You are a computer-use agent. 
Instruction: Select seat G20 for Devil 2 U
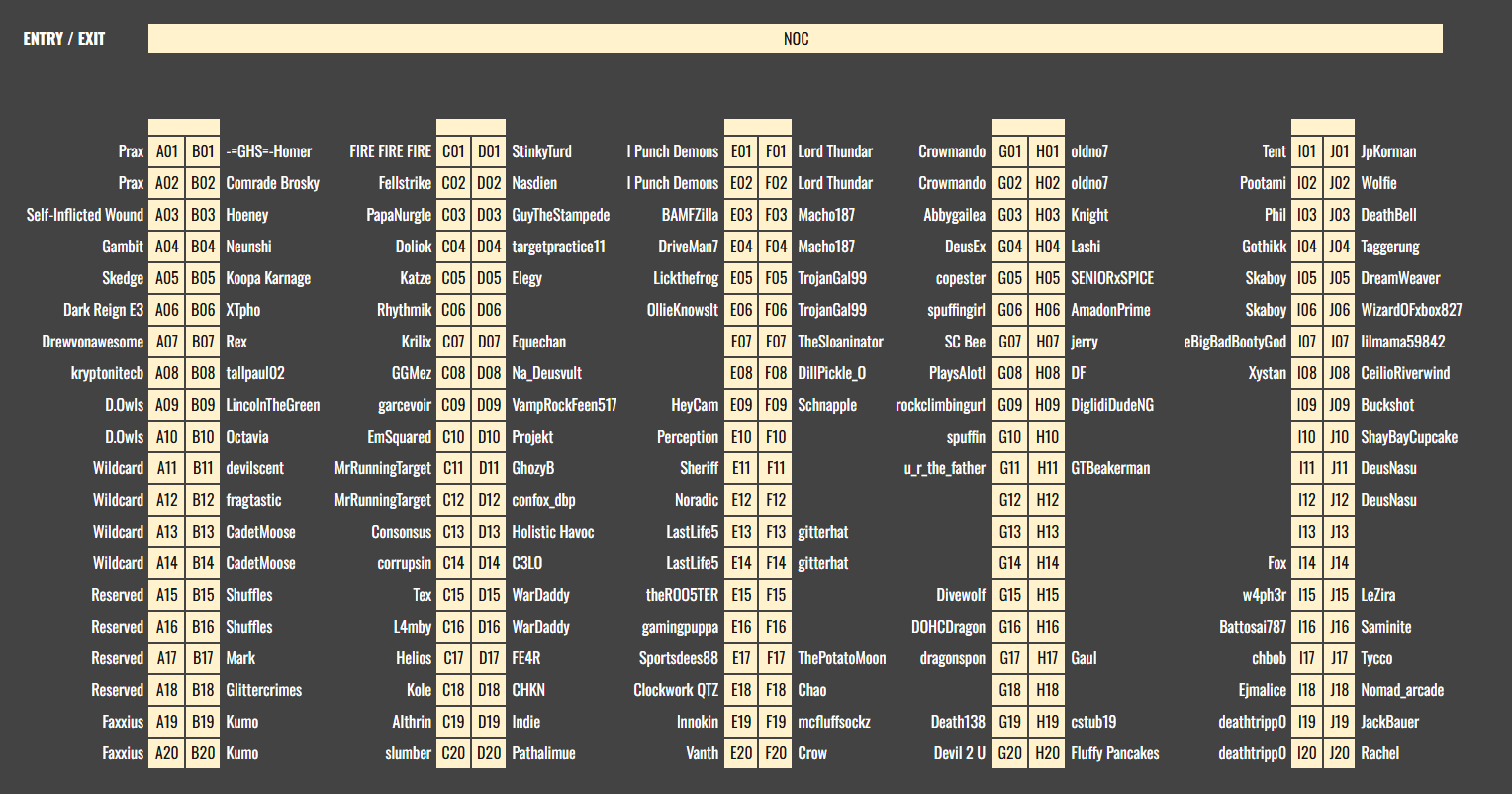(x=1009, y=753)
